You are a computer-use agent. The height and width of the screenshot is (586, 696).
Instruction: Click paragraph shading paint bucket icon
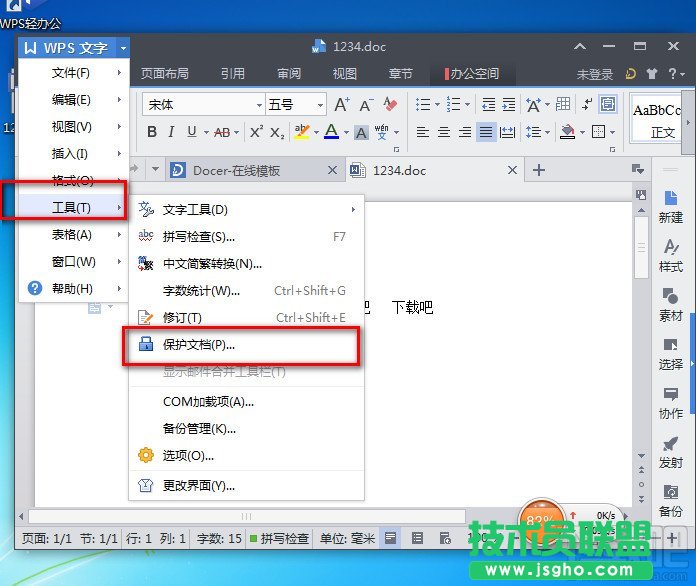pyautogui.click(x=567, y=132)
